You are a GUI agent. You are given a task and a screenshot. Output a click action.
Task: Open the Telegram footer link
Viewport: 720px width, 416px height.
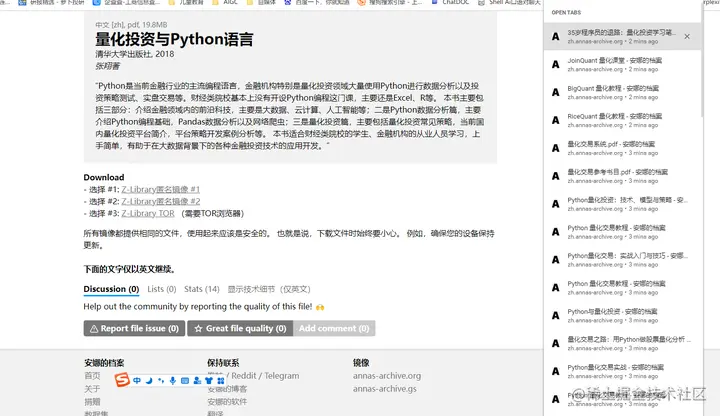tap(281, 376)
